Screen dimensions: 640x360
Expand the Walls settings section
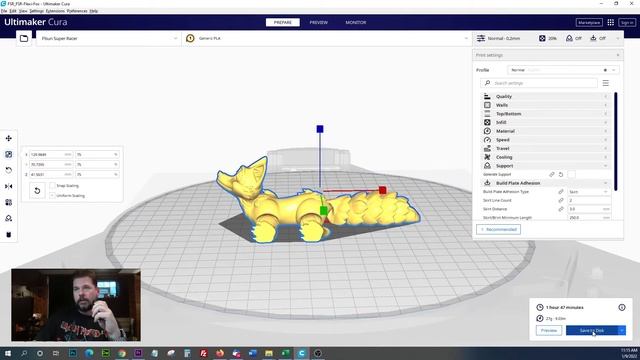[546, 105]
